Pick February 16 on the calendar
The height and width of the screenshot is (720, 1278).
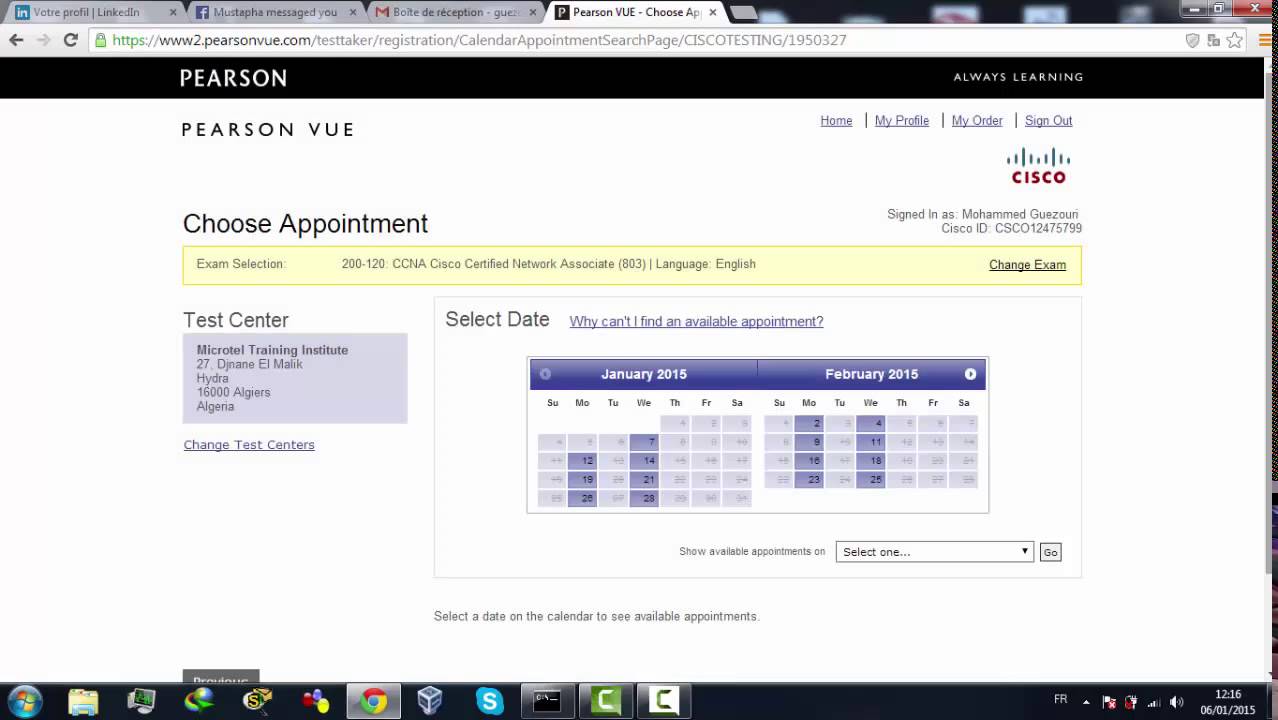click(809, 461)
